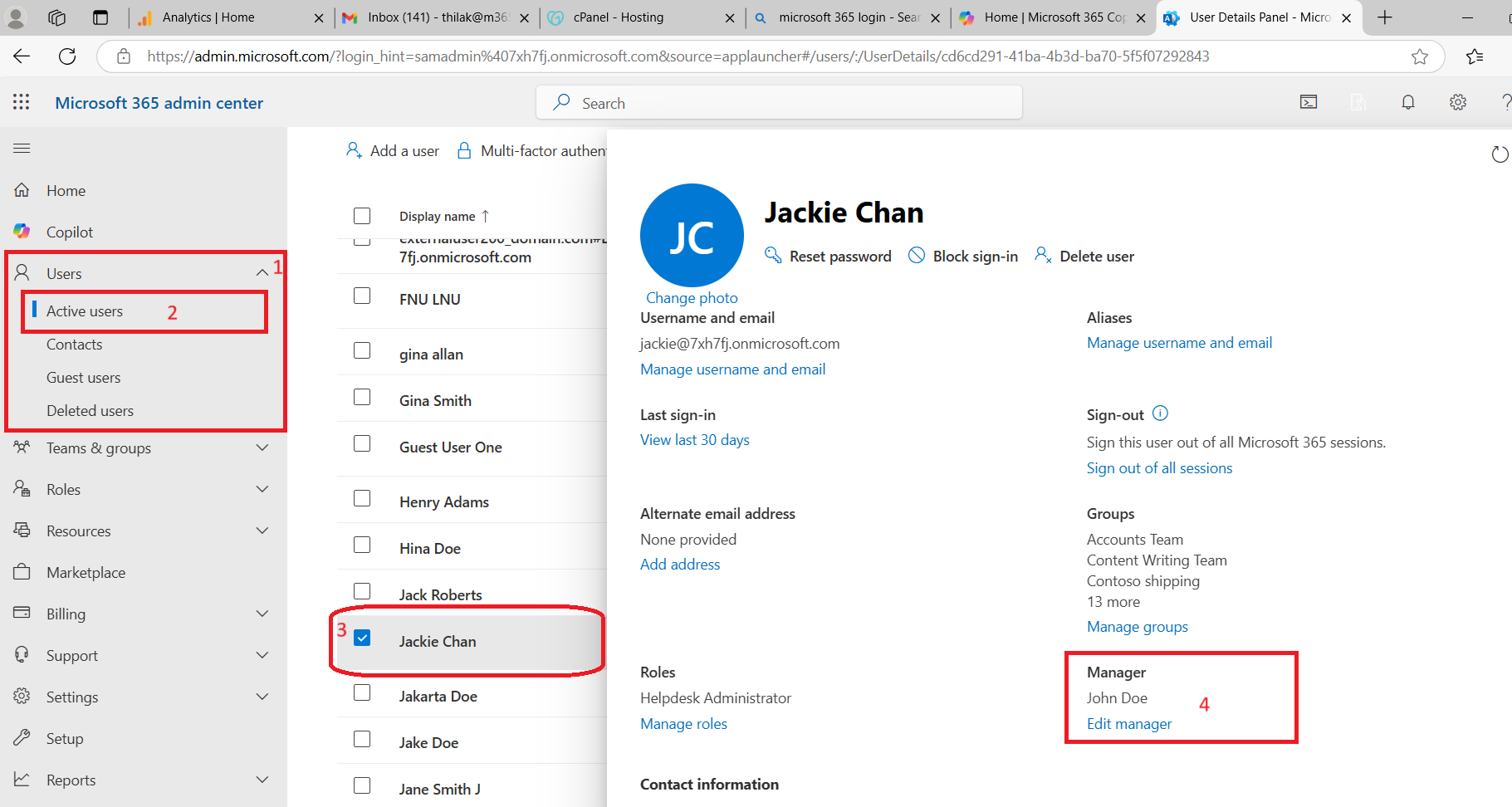Click Manage groups link
Image resolution: width=1512 pixels, height=807 pixels.
(1138, 626)
